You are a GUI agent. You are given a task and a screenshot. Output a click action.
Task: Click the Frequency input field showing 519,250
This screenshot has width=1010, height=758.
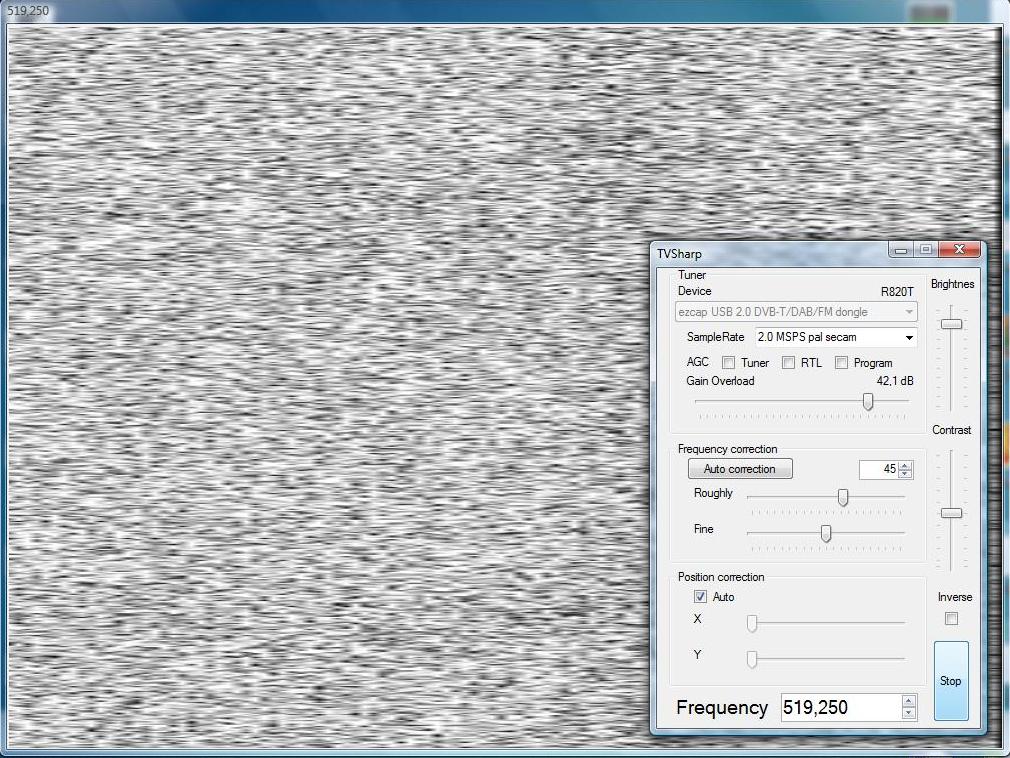click(x=841, y=707)
